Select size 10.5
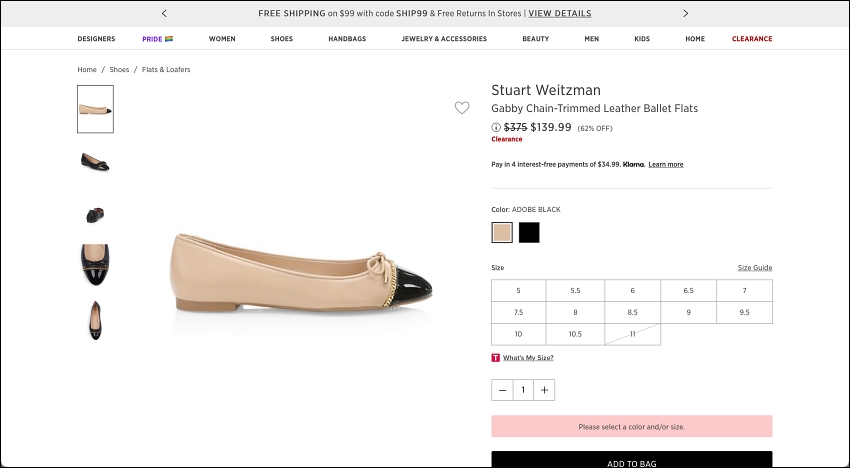Viewport: 850px width, 468px height. tap(575, 334)
